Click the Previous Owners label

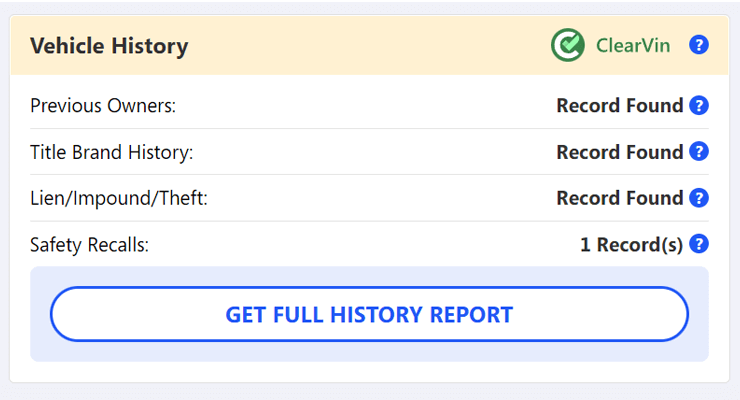pos(103,106)
